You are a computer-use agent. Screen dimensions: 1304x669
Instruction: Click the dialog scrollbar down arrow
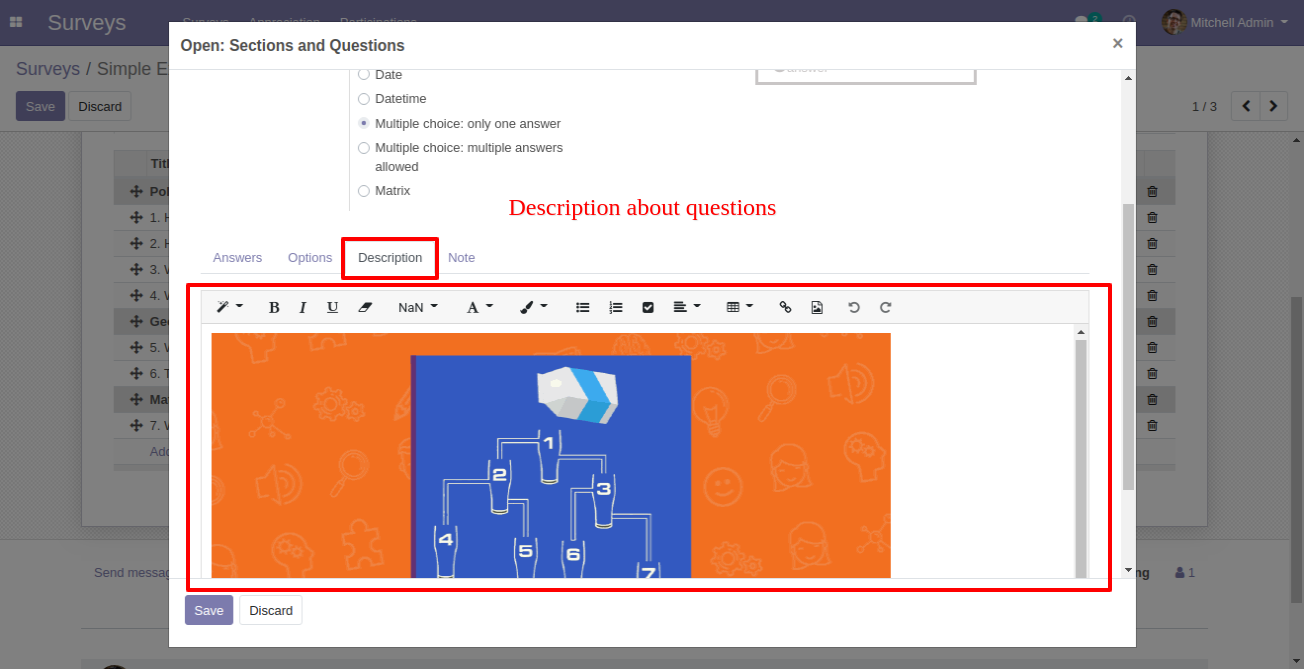coord(1128,570)
